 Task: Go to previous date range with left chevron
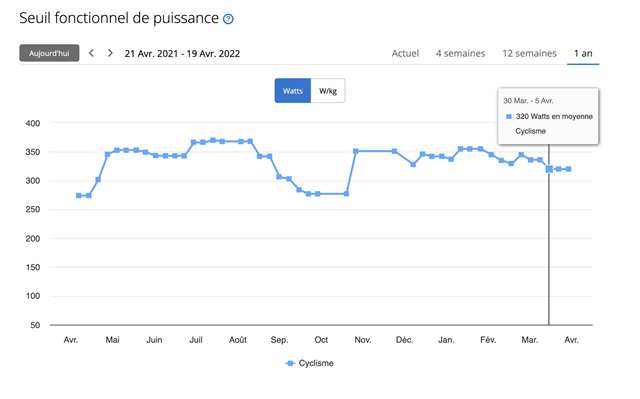click(x=91, y=53)
